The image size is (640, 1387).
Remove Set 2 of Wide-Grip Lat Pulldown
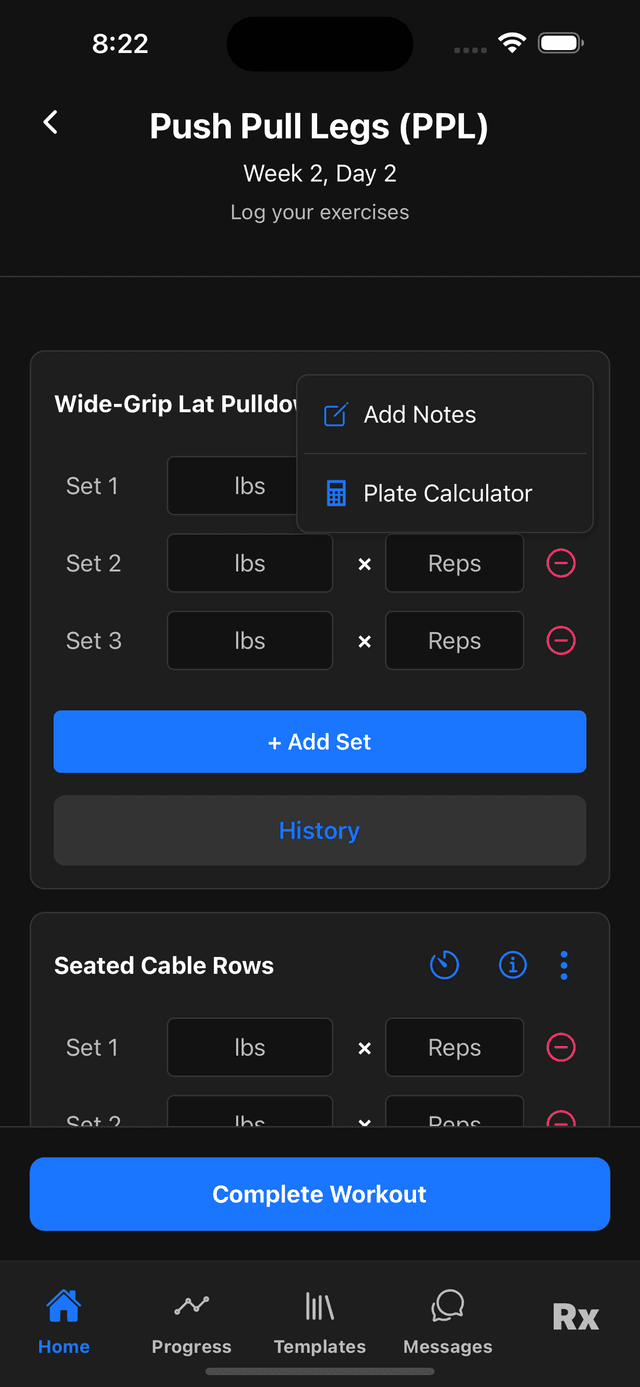[561, 563]
